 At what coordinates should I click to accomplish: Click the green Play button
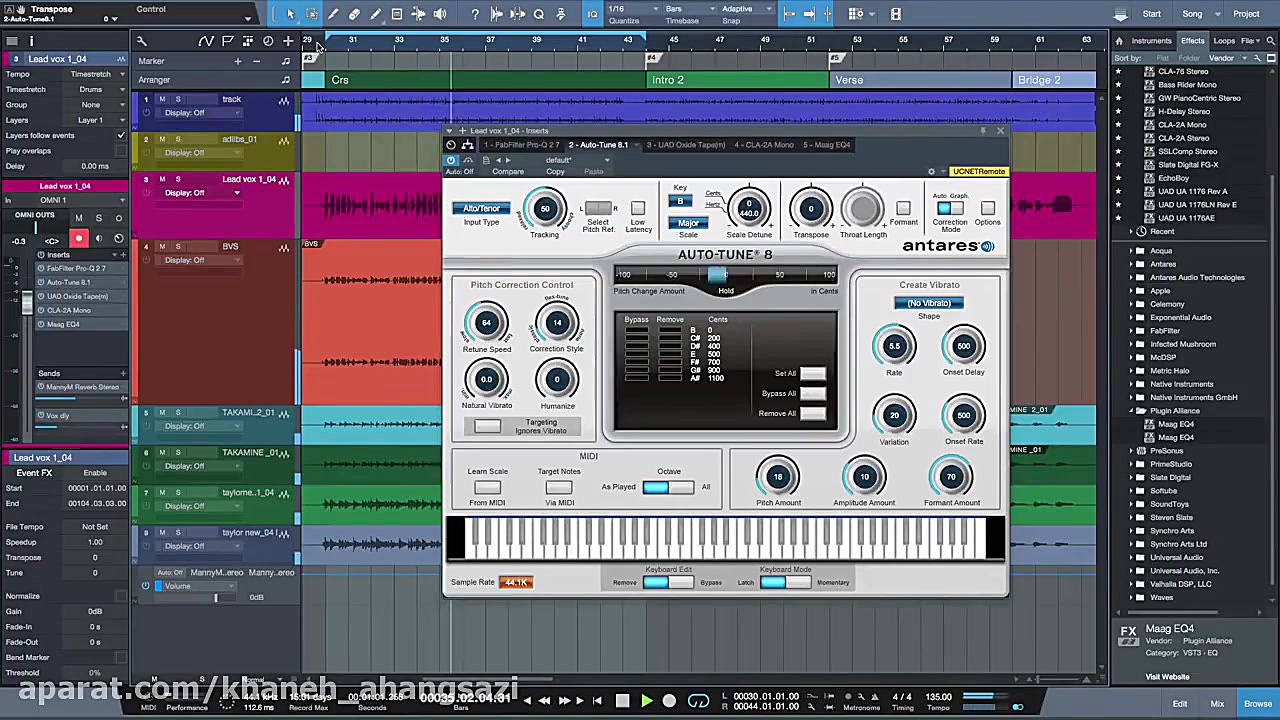coord(646,701)
